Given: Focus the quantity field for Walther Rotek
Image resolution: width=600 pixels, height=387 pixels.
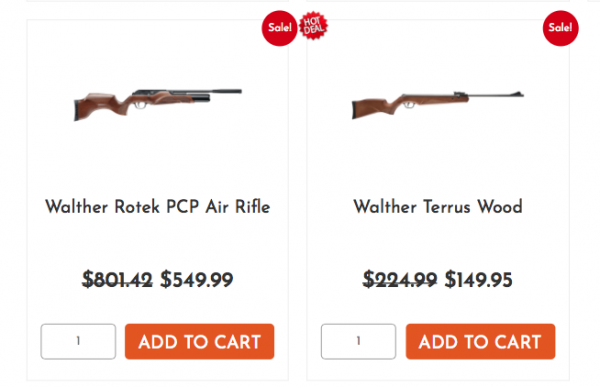Looking at the screenshot, I should click(x=78, y=341).
